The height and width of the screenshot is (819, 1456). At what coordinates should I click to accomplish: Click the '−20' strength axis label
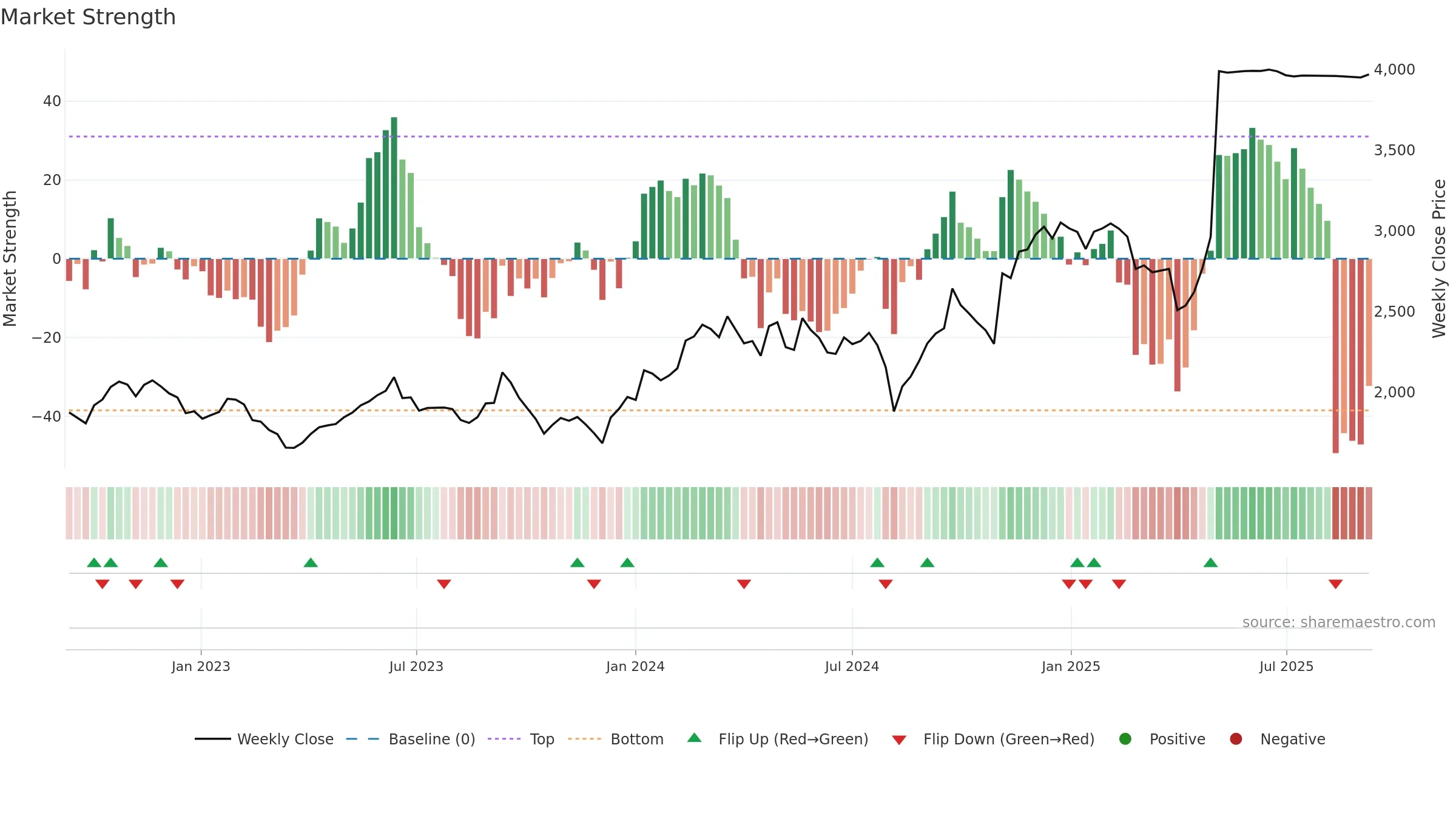click(47, 338)
